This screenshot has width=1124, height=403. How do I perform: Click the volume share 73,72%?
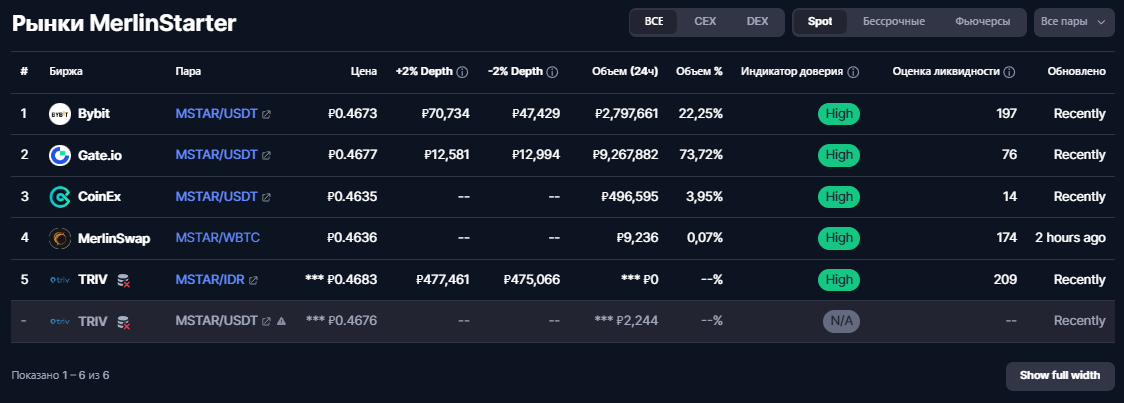click(700, 155)
